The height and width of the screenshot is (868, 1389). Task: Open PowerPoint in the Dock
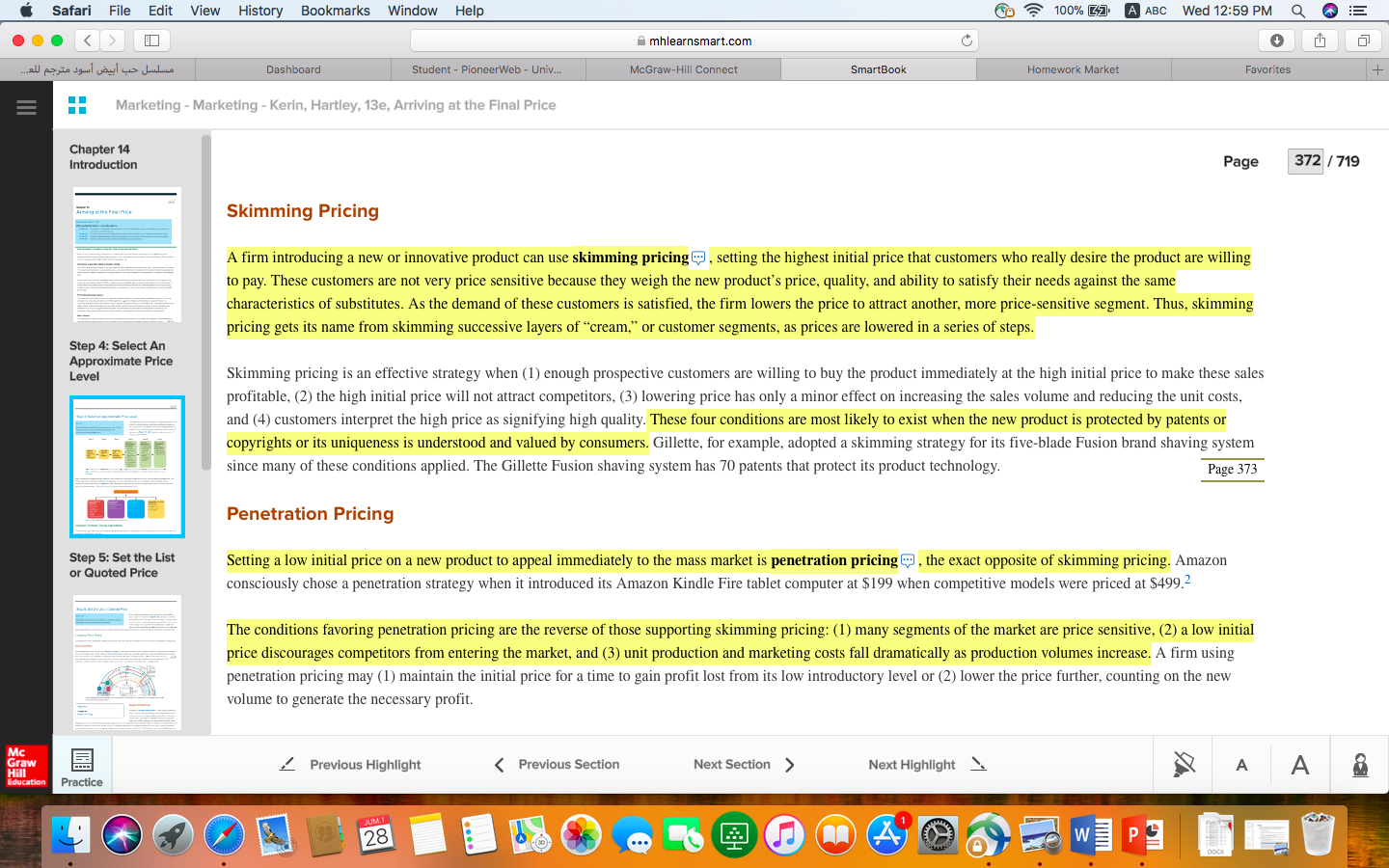(1142, 835)
